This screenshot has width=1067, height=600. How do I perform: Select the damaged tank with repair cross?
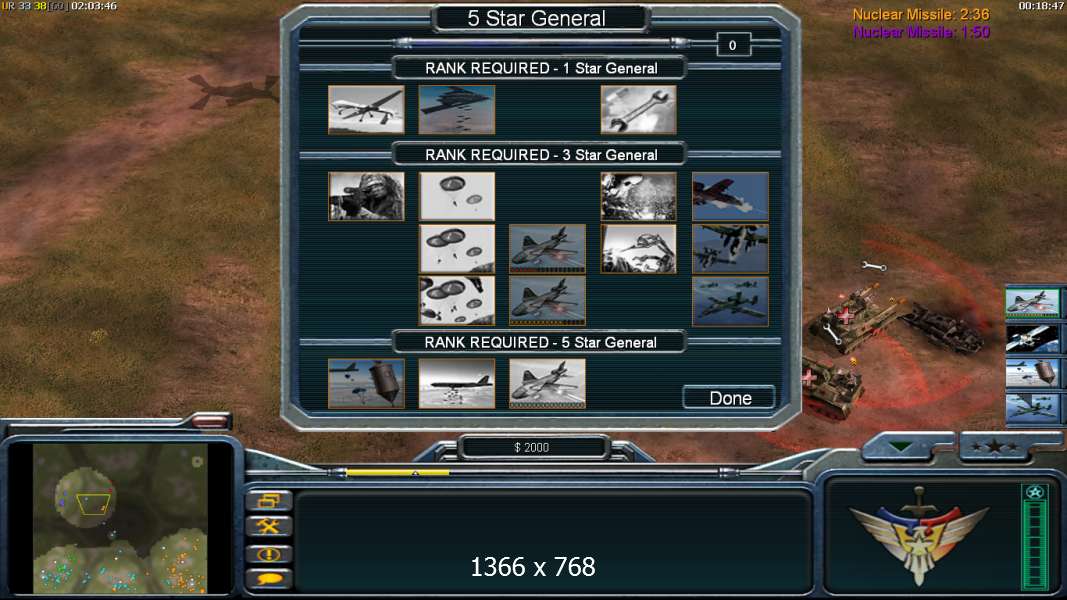[x=849, y=318]
